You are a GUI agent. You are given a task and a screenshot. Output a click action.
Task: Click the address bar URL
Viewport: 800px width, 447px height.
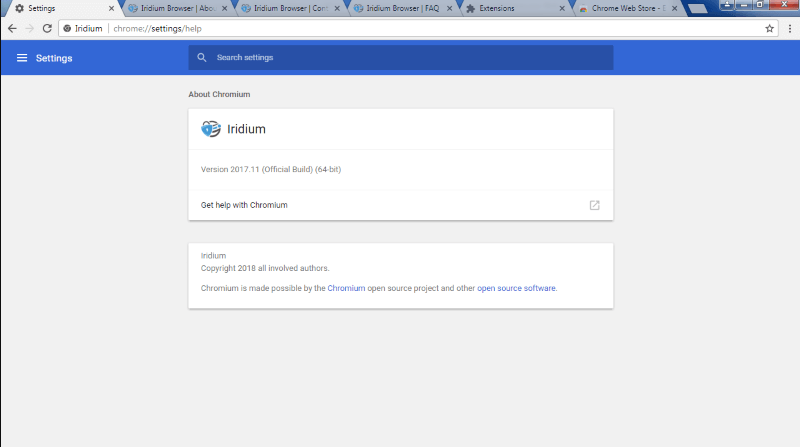[158, 29]
